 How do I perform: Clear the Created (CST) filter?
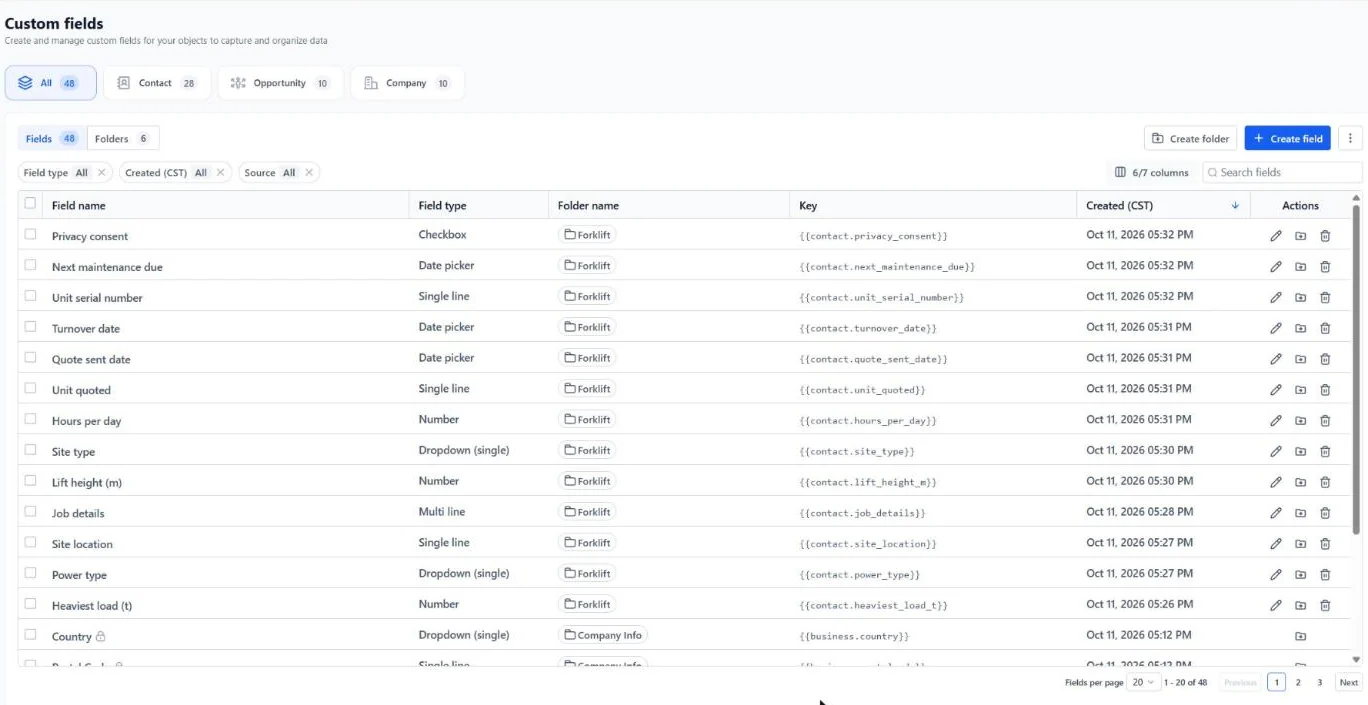[x=220, y=173]
